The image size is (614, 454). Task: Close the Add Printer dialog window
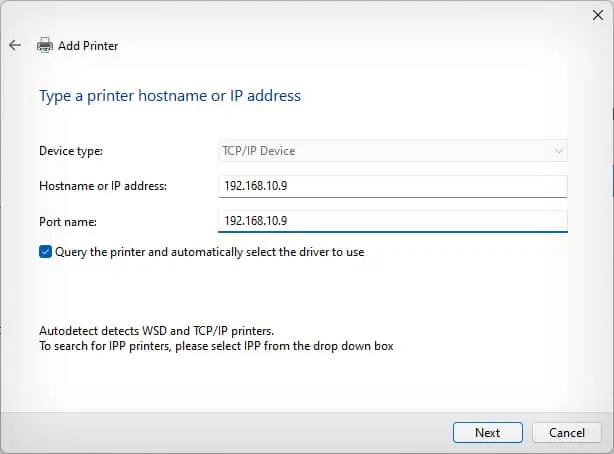click(597, 15)
